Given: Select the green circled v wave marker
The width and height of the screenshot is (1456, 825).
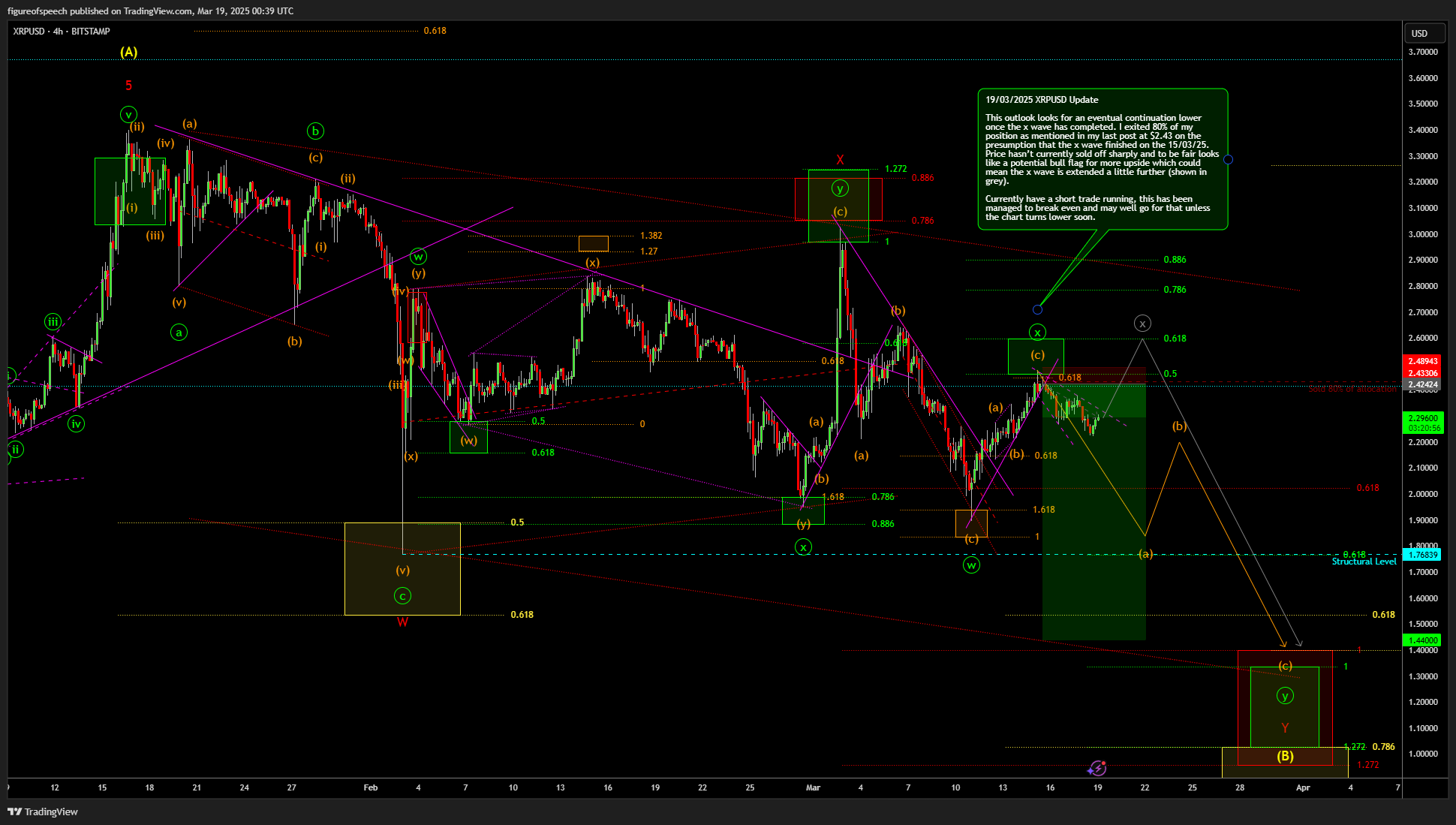Looking at the screenshot, I should (x=128, y=115).
